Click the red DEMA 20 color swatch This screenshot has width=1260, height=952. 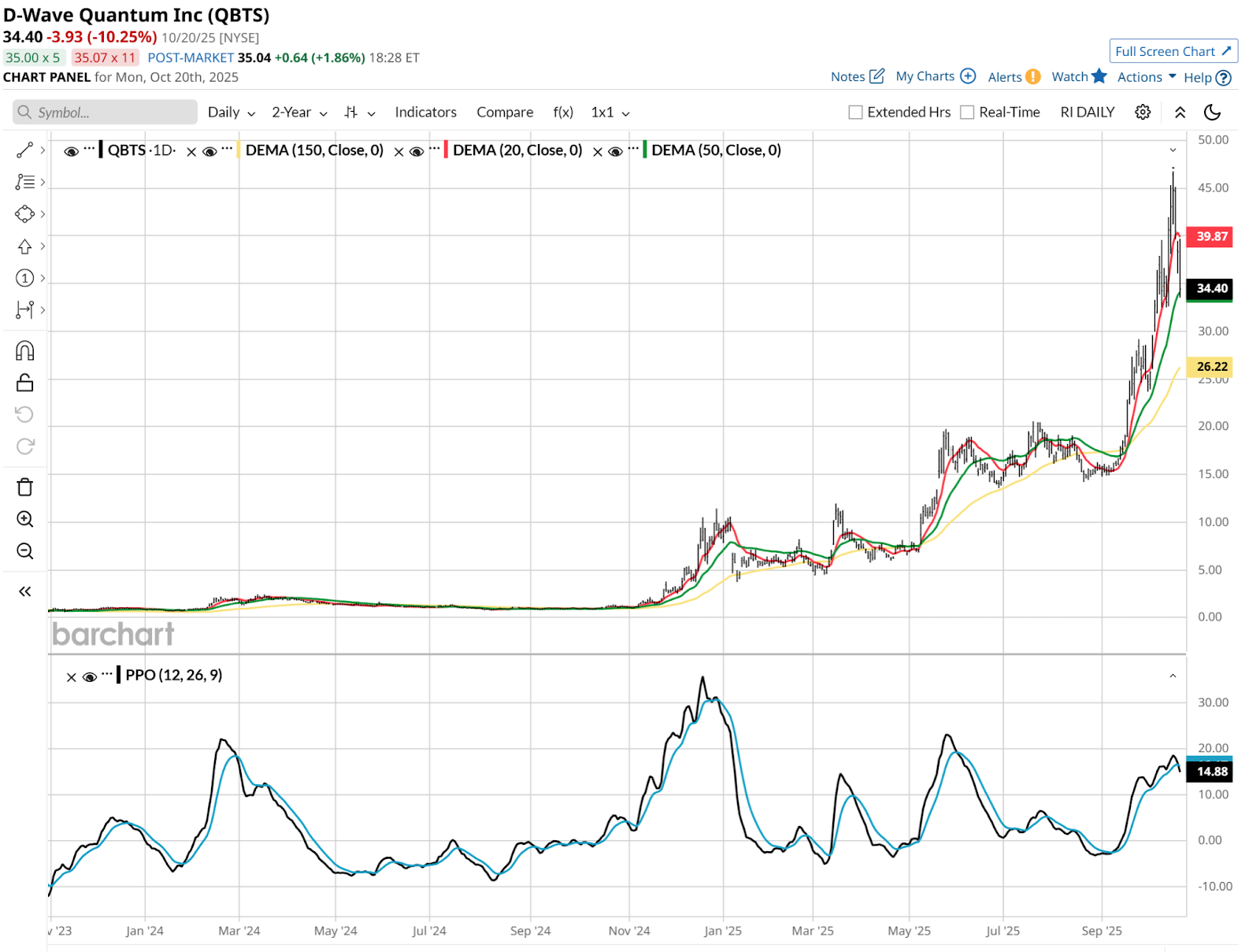447,150
